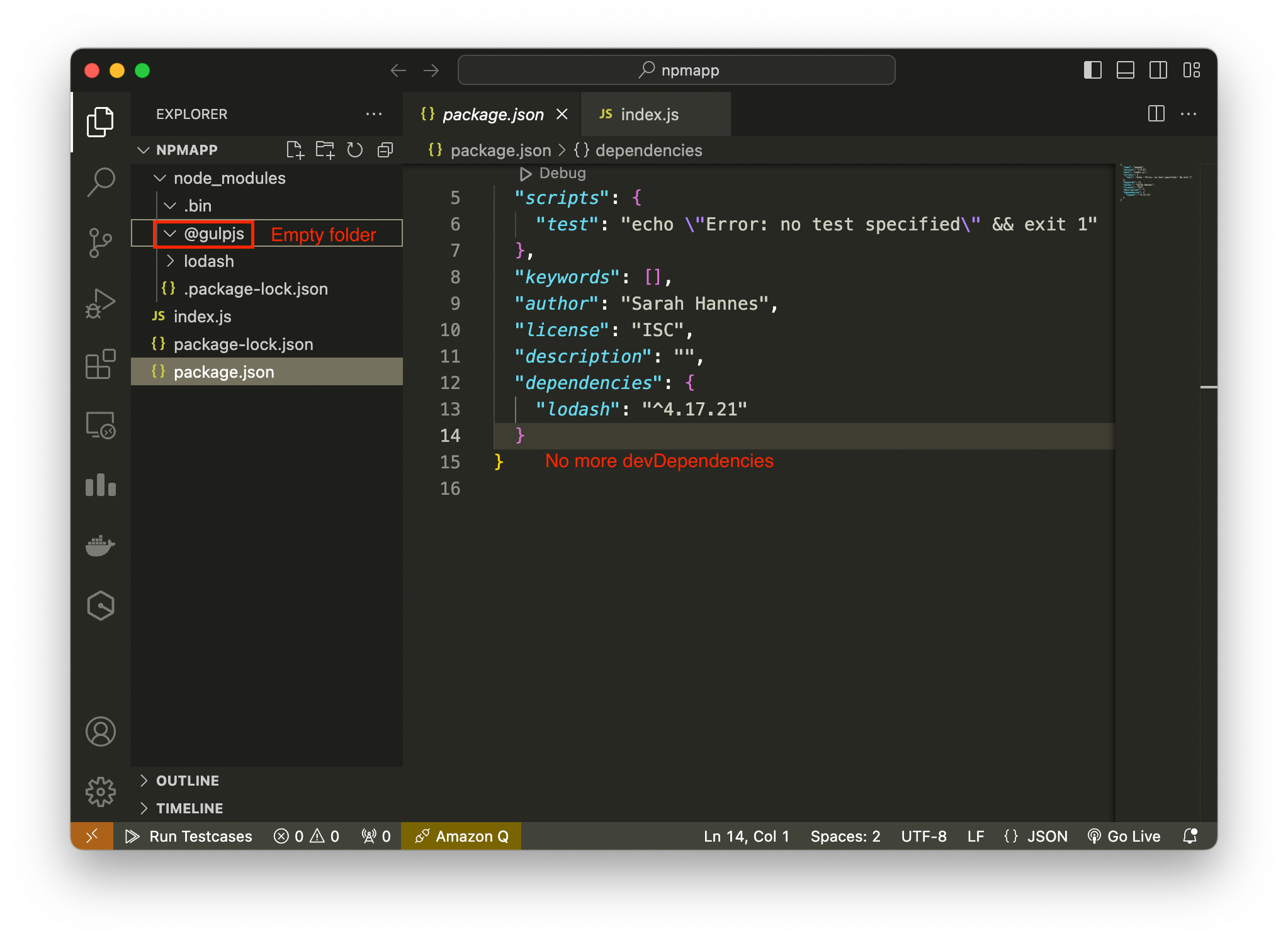Screen dimensions: 1288x943
Task: Customize layout from title bar
Action: click(1192, 70)
